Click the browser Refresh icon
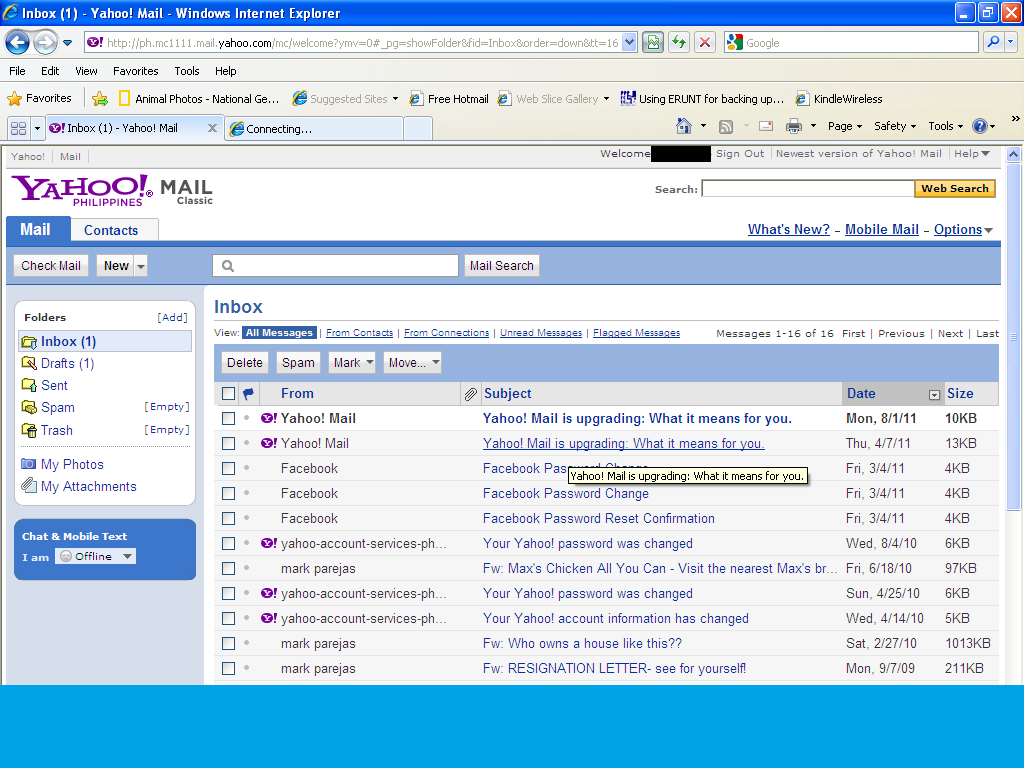 [x=679, y=42]
